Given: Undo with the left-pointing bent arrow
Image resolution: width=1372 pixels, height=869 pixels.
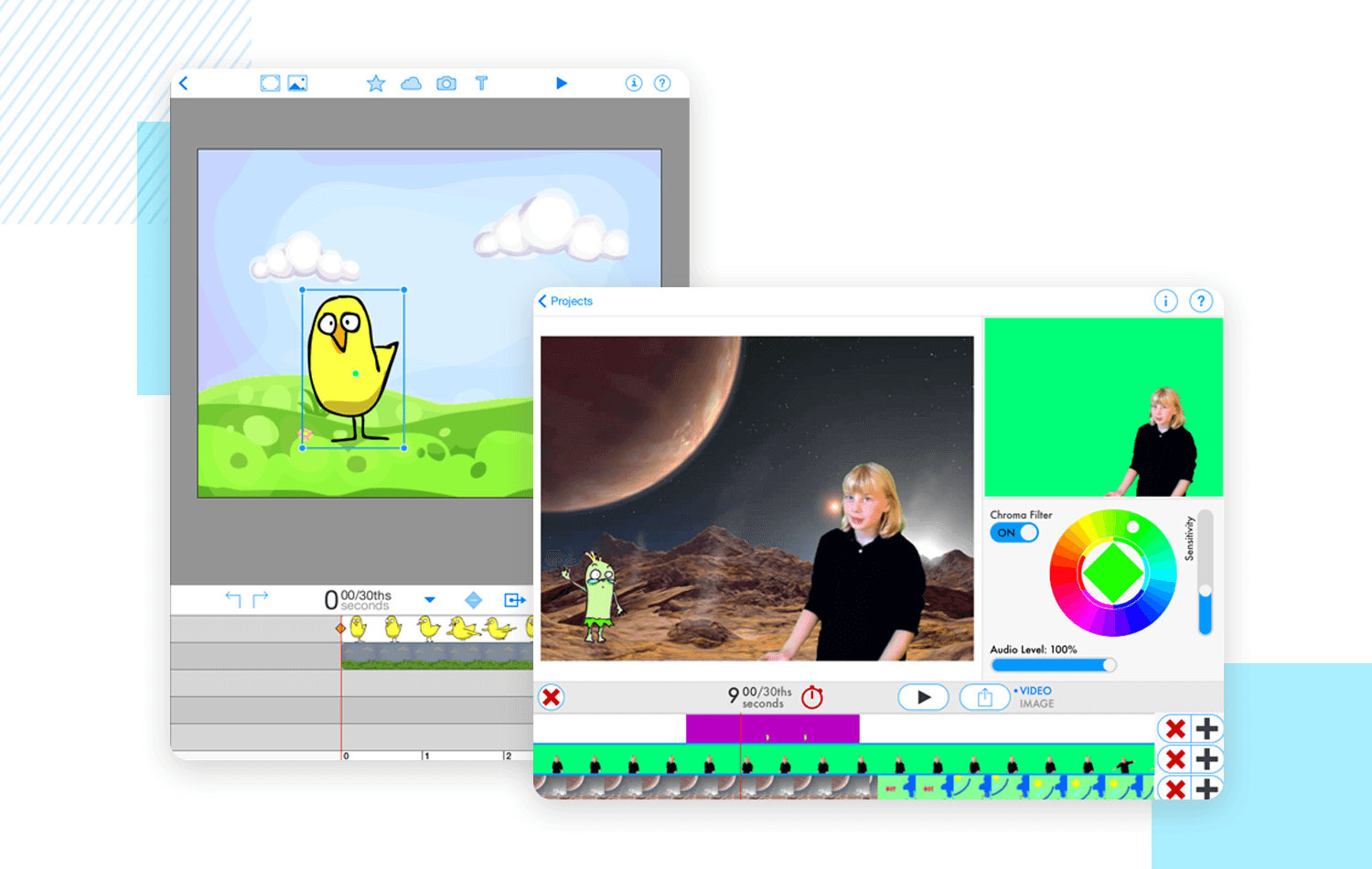Looking at the screenshot, I should (233, 599).
